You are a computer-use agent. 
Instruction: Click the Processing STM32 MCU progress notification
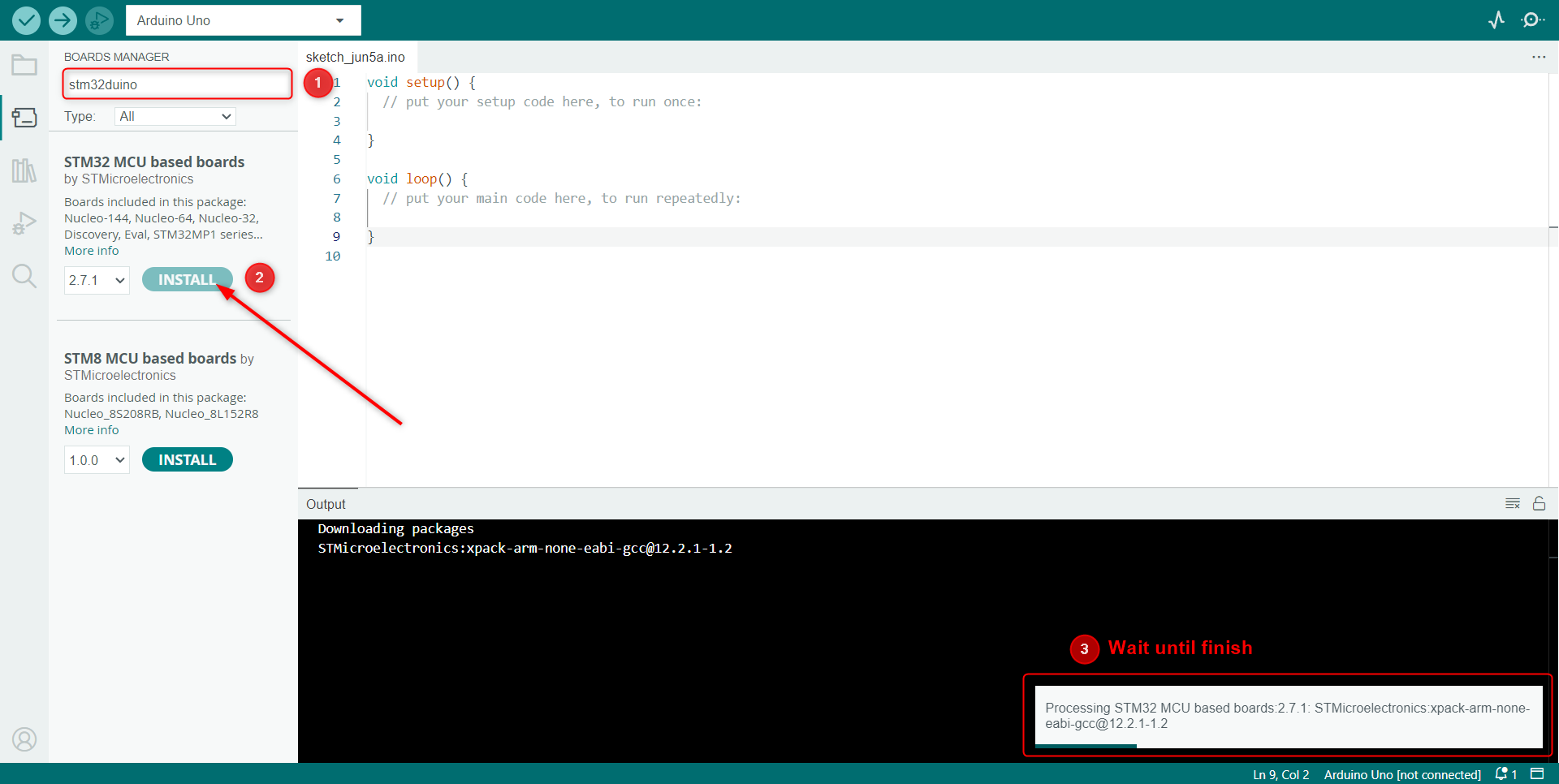point(1289,717)
